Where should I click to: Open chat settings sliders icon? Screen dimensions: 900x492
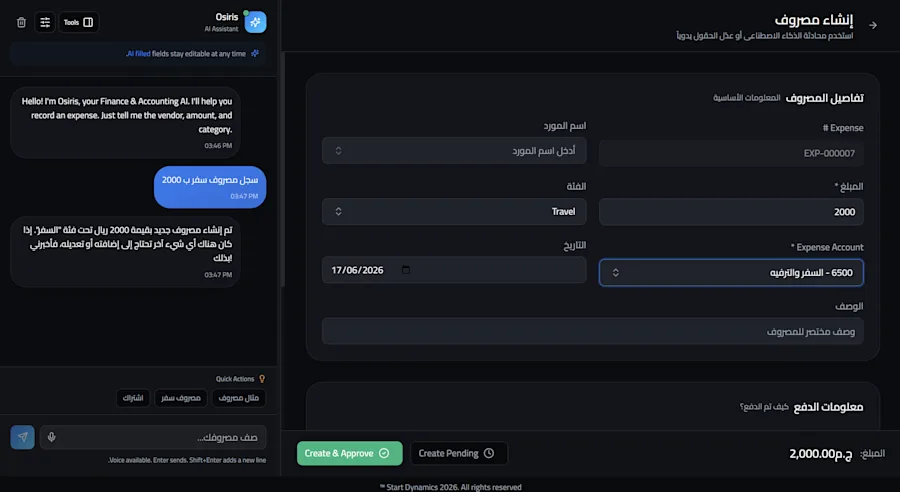(x=45, y=22)
